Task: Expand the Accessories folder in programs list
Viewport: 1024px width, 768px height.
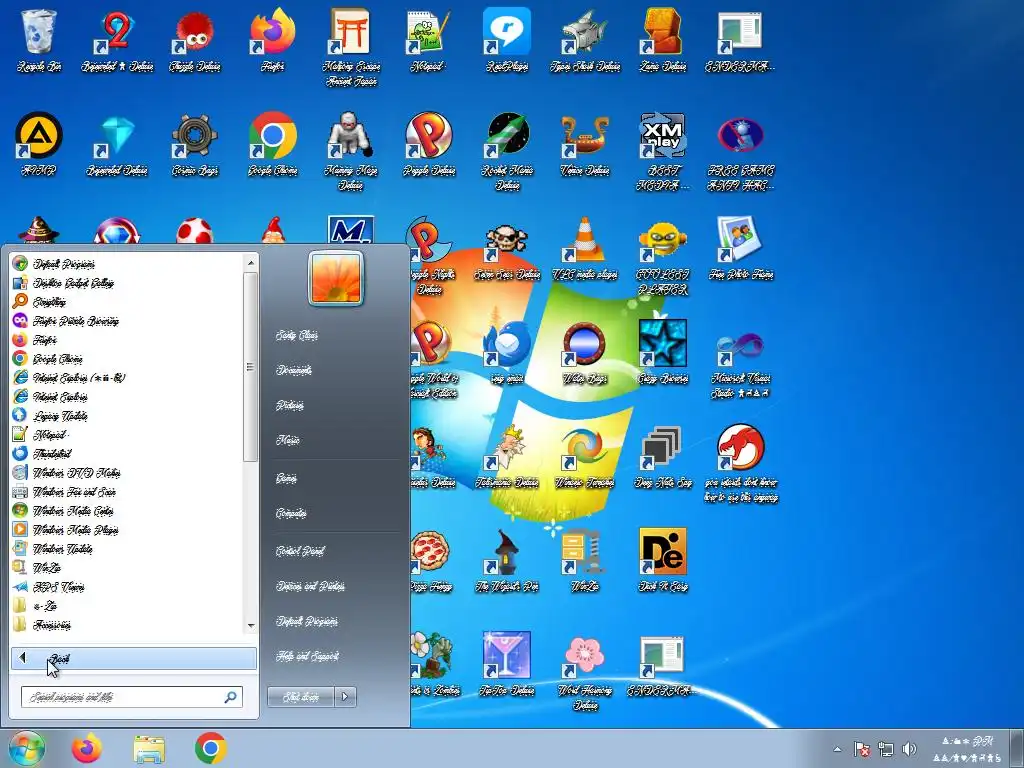Action: [127, 625]
